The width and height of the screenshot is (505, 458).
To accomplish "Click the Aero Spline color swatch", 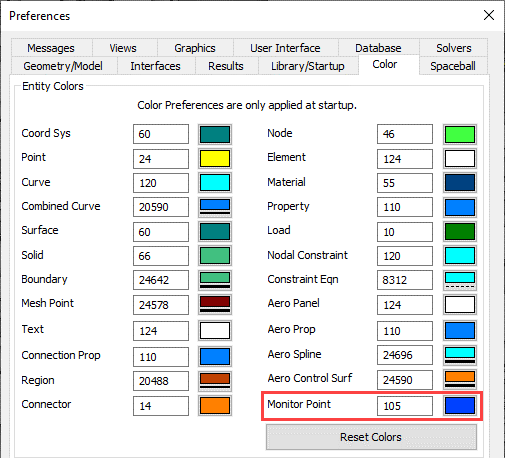I will pos(460,355).
